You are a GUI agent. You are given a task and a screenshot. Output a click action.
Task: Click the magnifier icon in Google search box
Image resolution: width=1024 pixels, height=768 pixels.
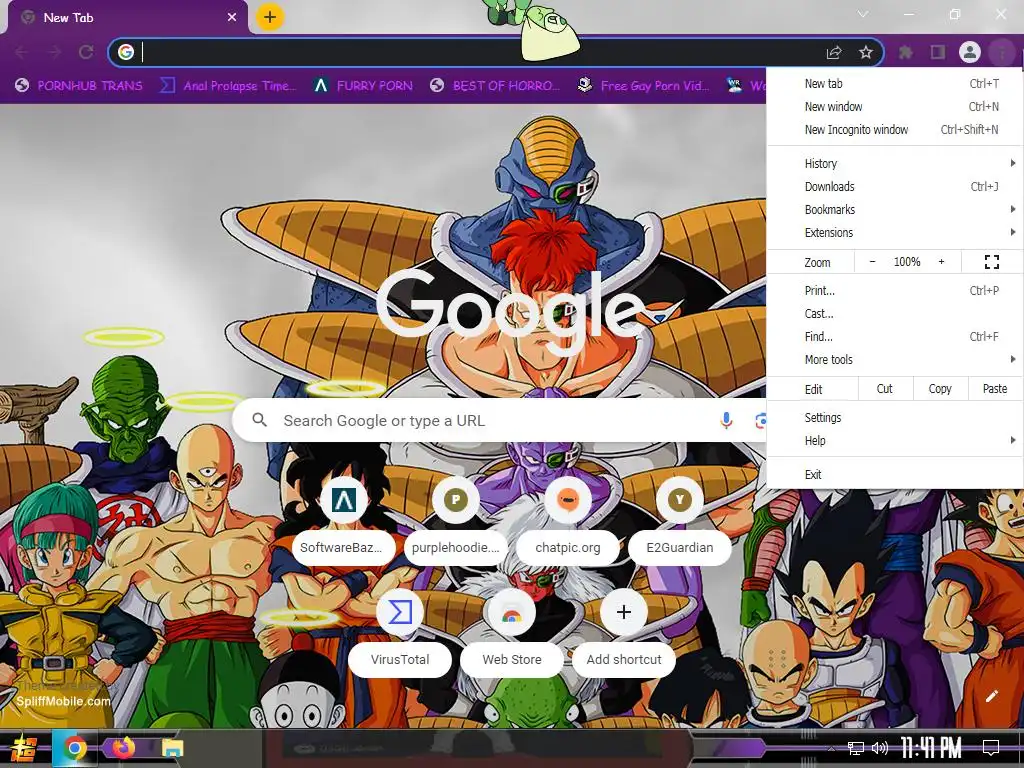[259, 420]
